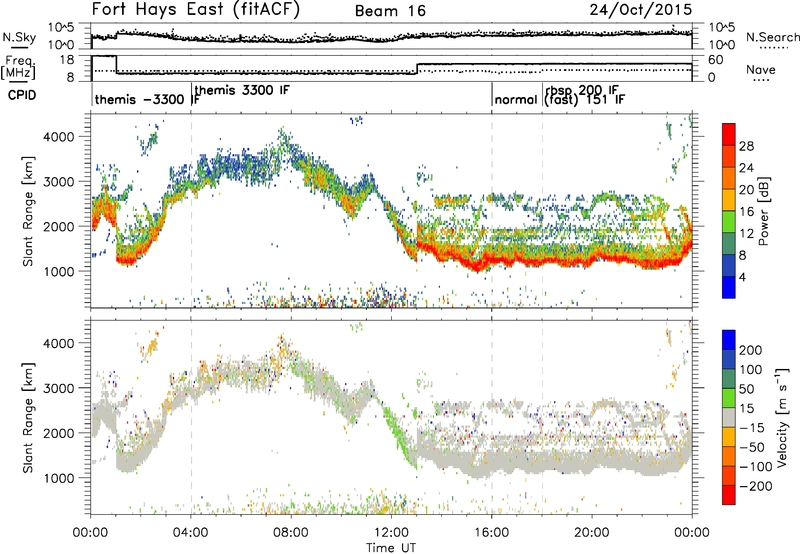Image resolution: width=800 pixels, height=554 pixels.
Task: Select the N.Sky legend label
Action: pyautogui.click(x=19, y=37)
